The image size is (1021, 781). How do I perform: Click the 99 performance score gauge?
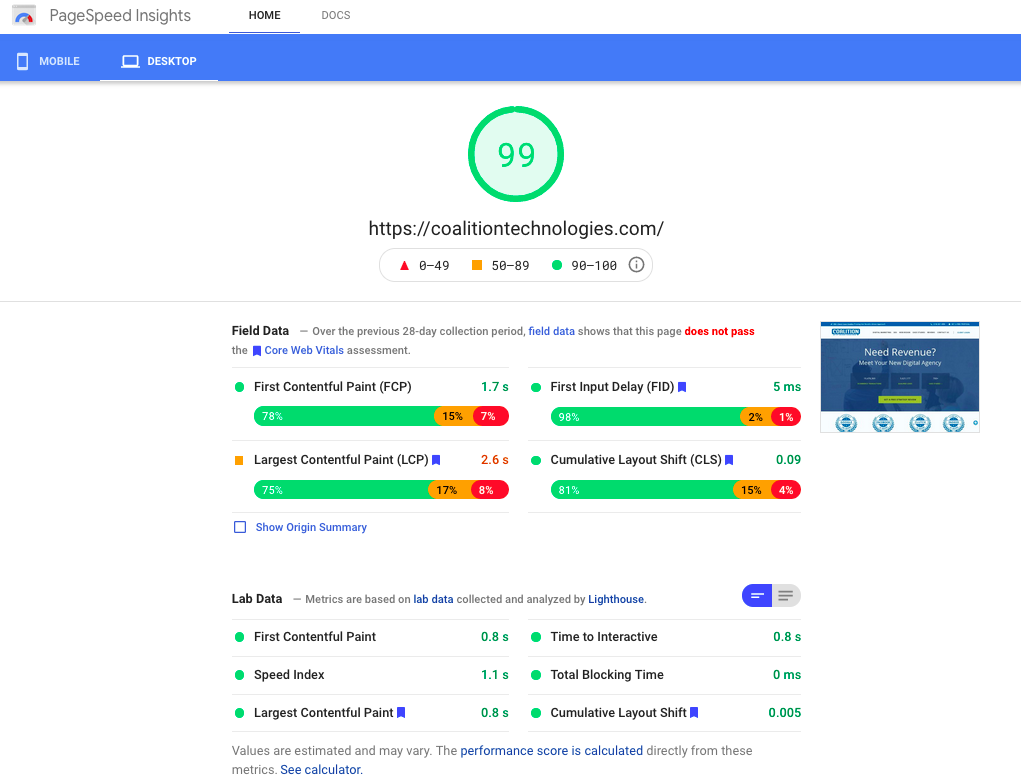(516, 154)
